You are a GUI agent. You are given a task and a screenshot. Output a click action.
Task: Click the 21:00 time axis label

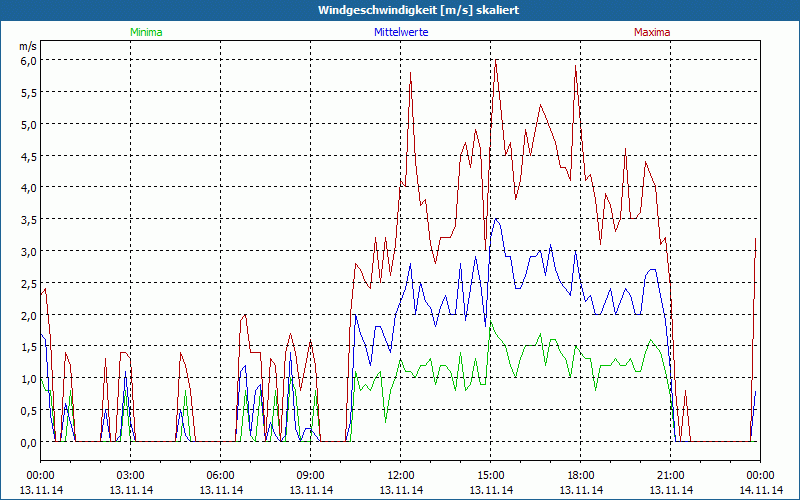[670, 476]
